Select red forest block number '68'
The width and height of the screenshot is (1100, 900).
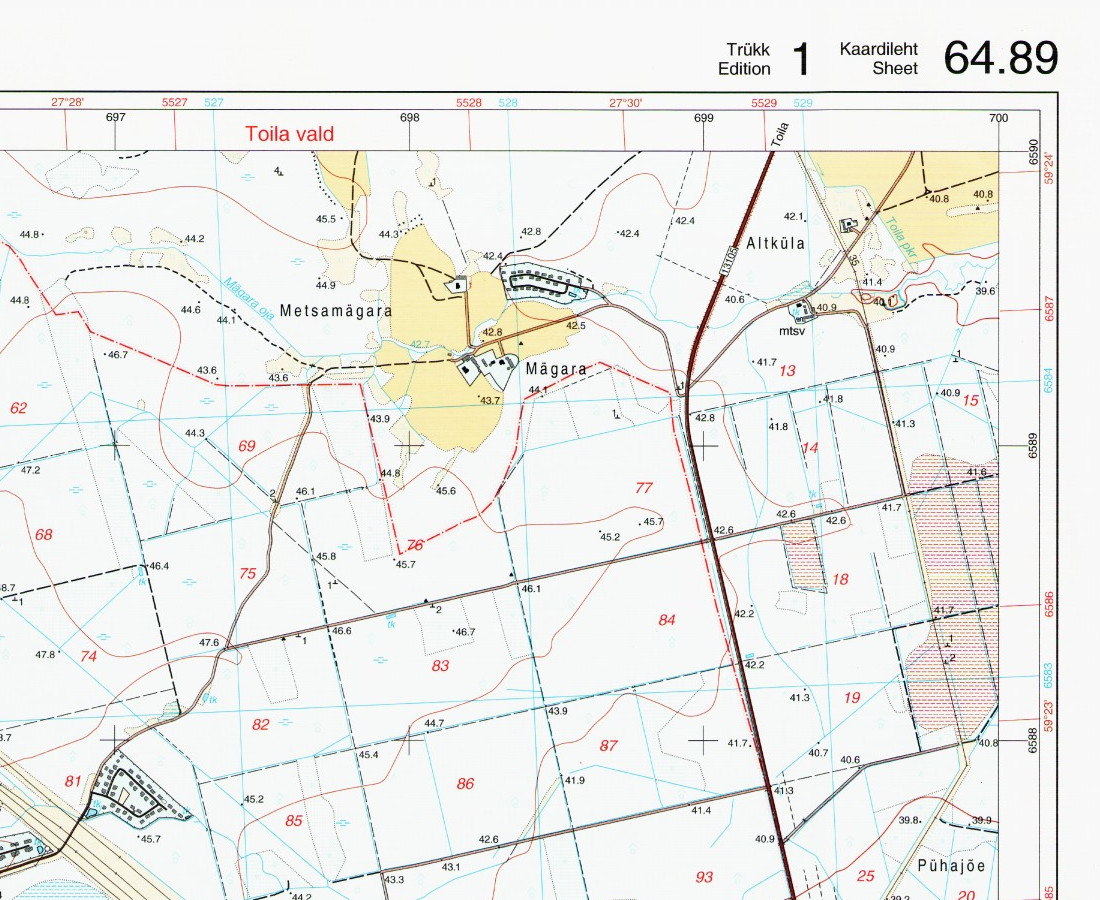pos(43,535)
